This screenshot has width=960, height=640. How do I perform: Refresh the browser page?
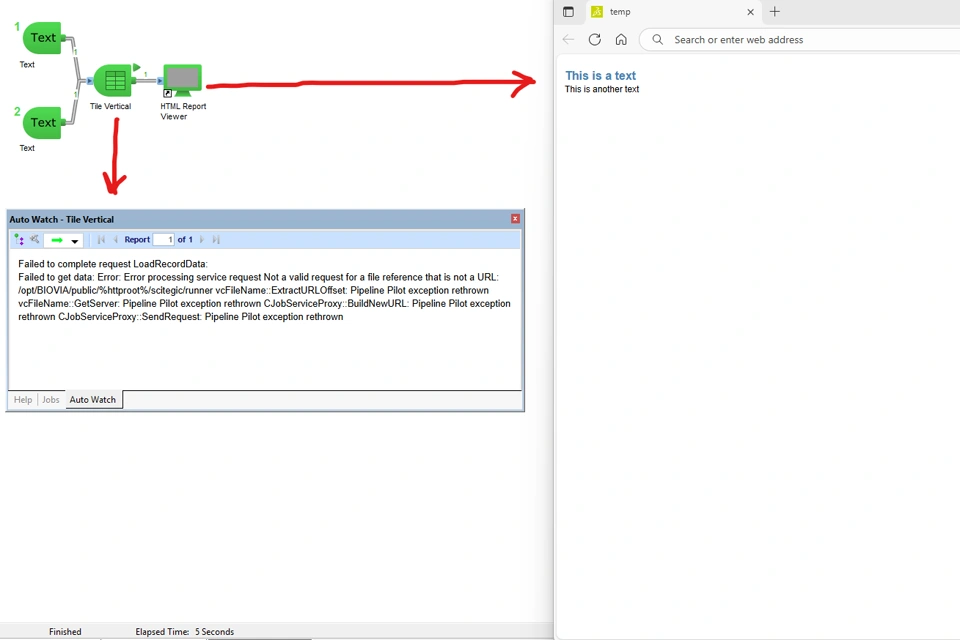coord(595,40)
